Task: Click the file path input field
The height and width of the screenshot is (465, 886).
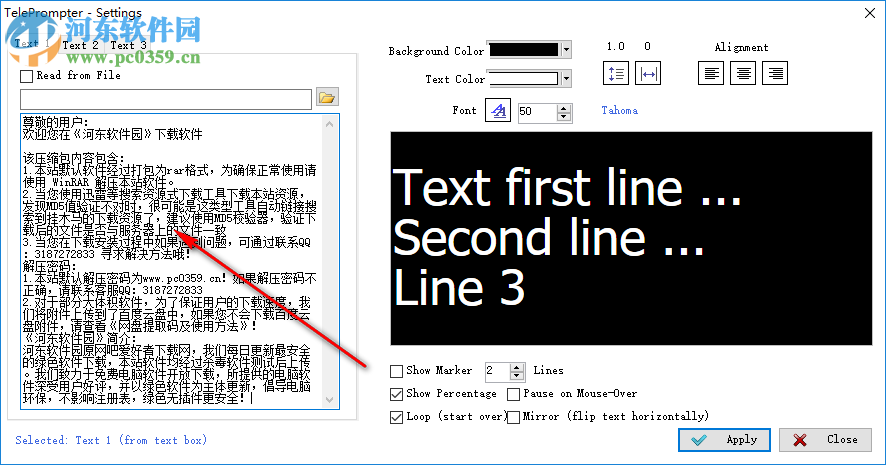Action: [x=166, y=99]
